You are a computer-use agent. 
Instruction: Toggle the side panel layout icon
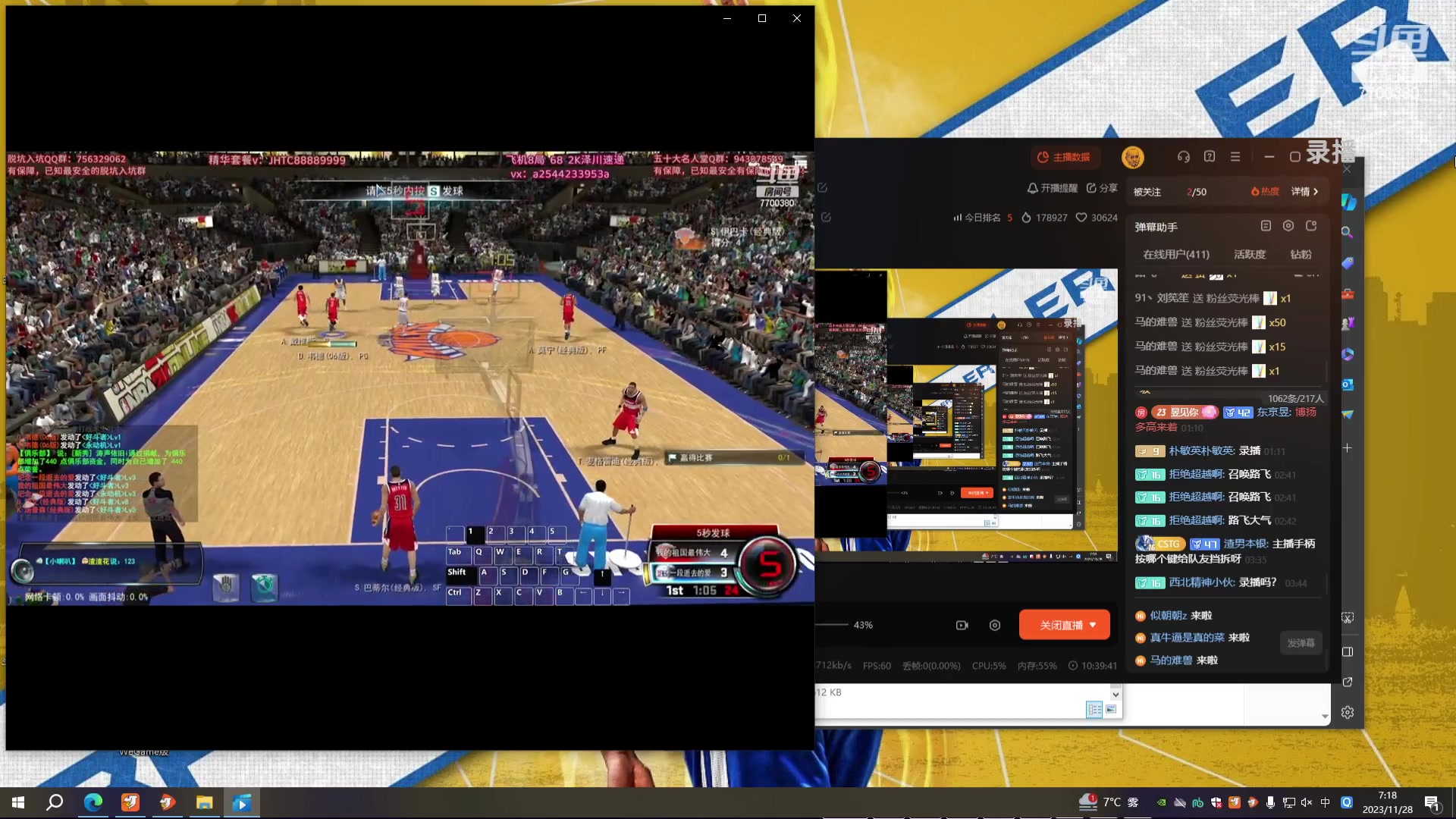point(1348,652)
